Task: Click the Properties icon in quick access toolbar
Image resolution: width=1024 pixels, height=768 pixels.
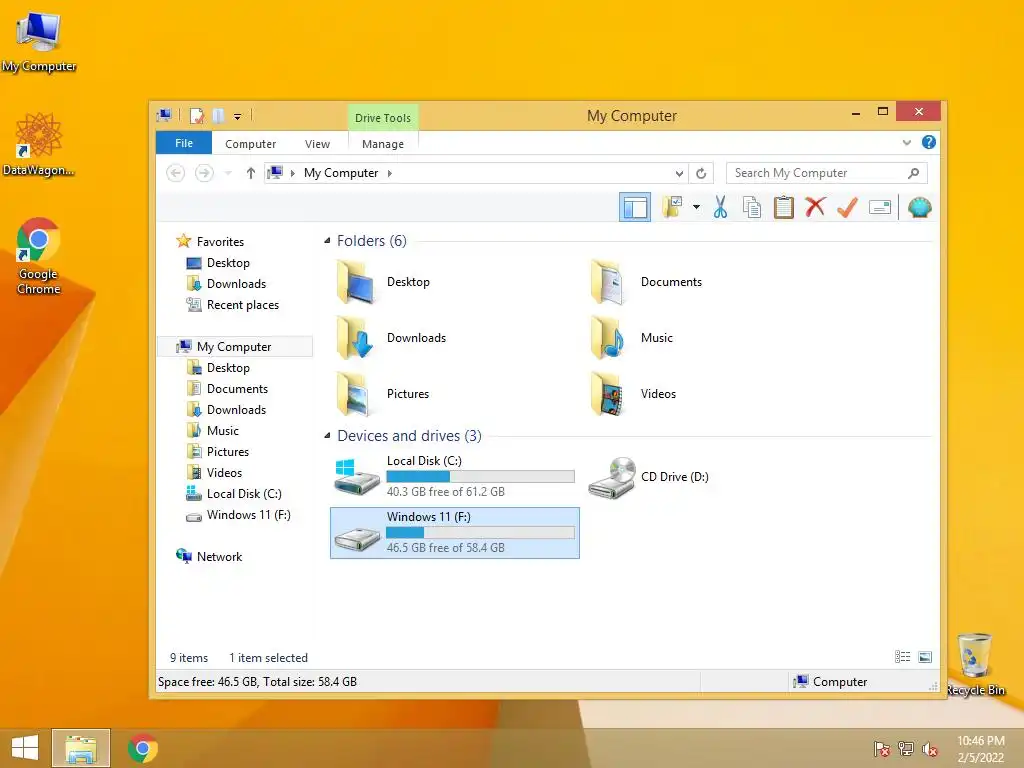Action: [x=197, y=116]
